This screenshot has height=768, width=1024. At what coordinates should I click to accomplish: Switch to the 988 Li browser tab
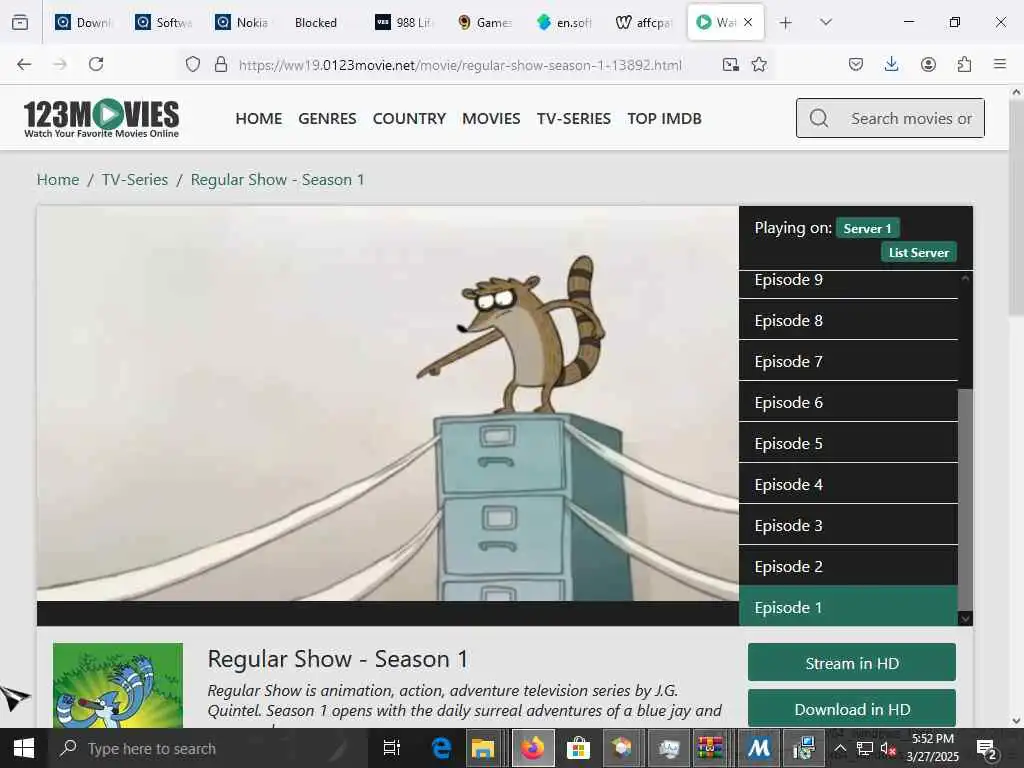[404, 23]
